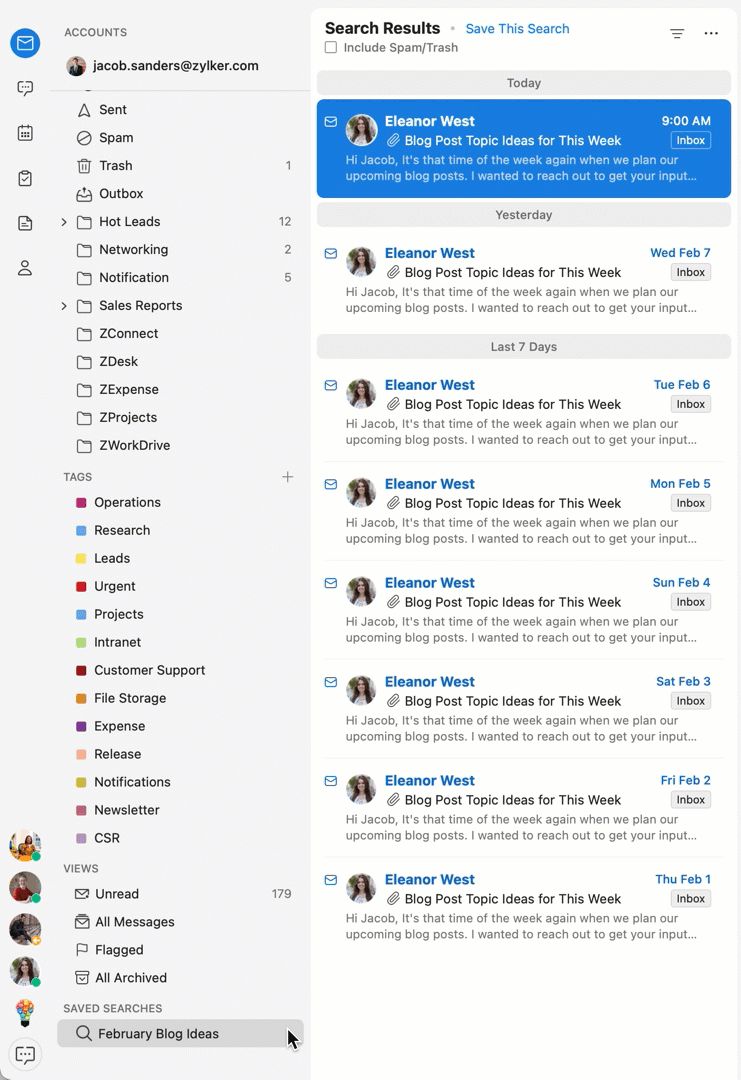Select the Notification folder
The height and width of the screenshot is (1080, 741).
180,278
